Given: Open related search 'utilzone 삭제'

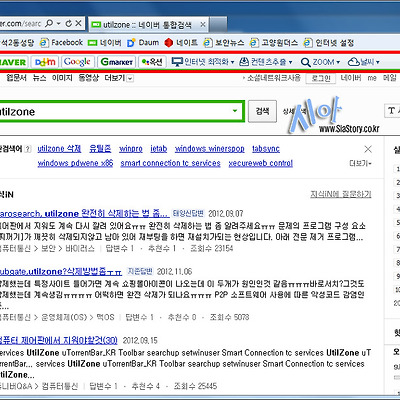Looking at the screenshot, I should click(x=59, y=149).
